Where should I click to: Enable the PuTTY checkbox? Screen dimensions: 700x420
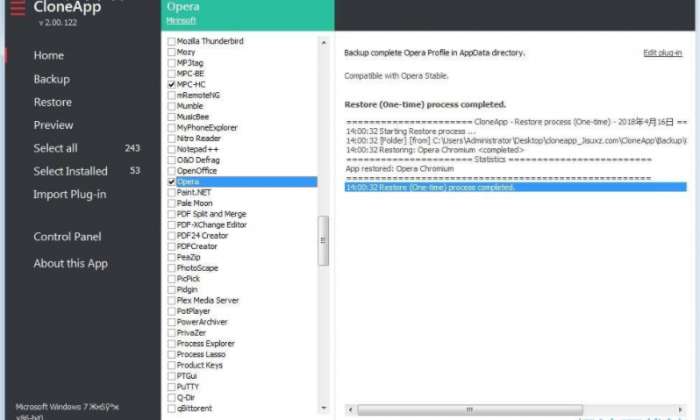coord(171,387)
